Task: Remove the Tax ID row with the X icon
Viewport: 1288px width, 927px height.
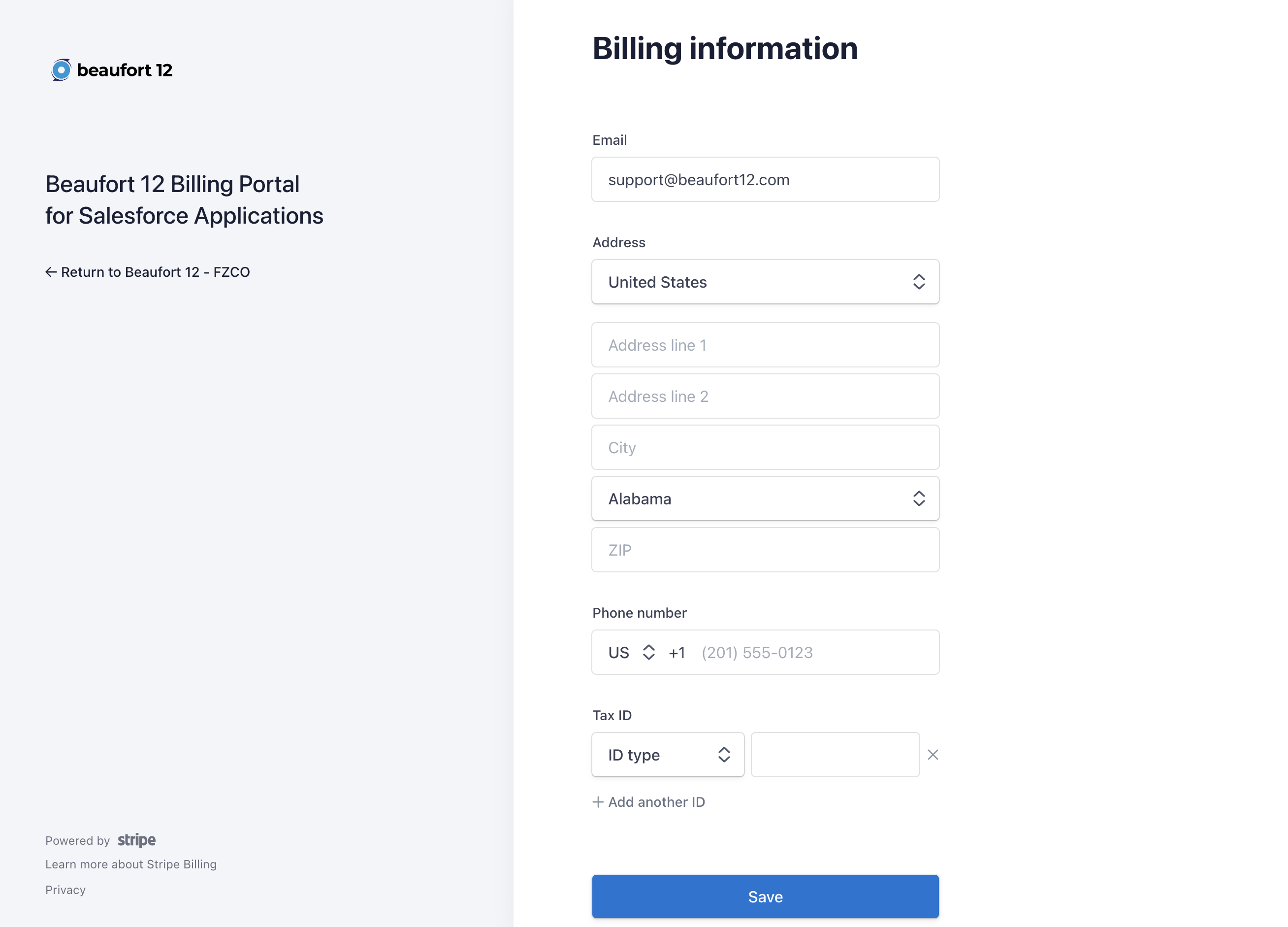Action: click(933, 754)
